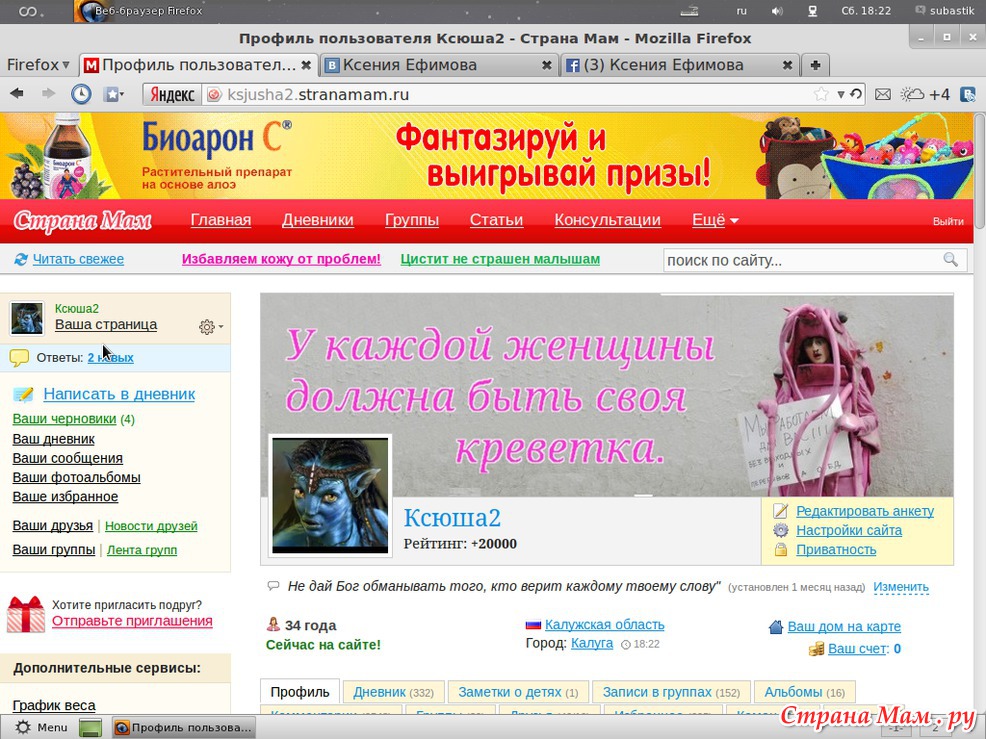Open the system Menu in taskbar
Image resolution: width=986 pixels, height=739 pixels.
coord(42,727)
